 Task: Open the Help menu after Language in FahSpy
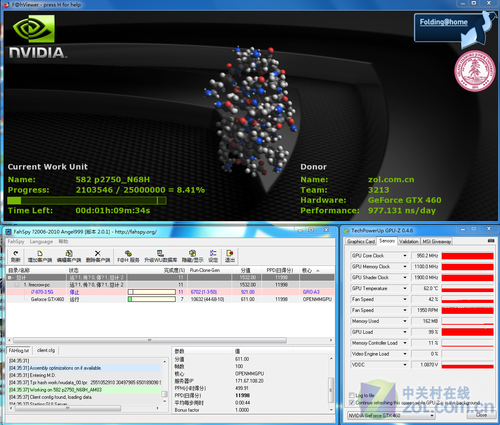point(63,241)
